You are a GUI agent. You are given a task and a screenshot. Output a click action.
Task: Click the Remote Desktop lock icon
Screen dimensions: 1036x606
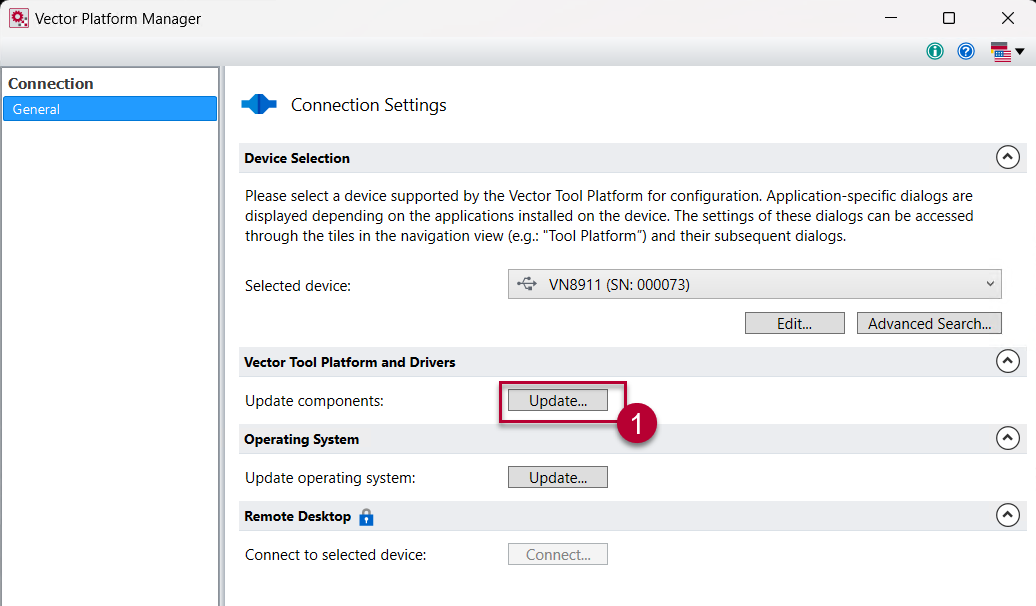(x=366, y=517)
